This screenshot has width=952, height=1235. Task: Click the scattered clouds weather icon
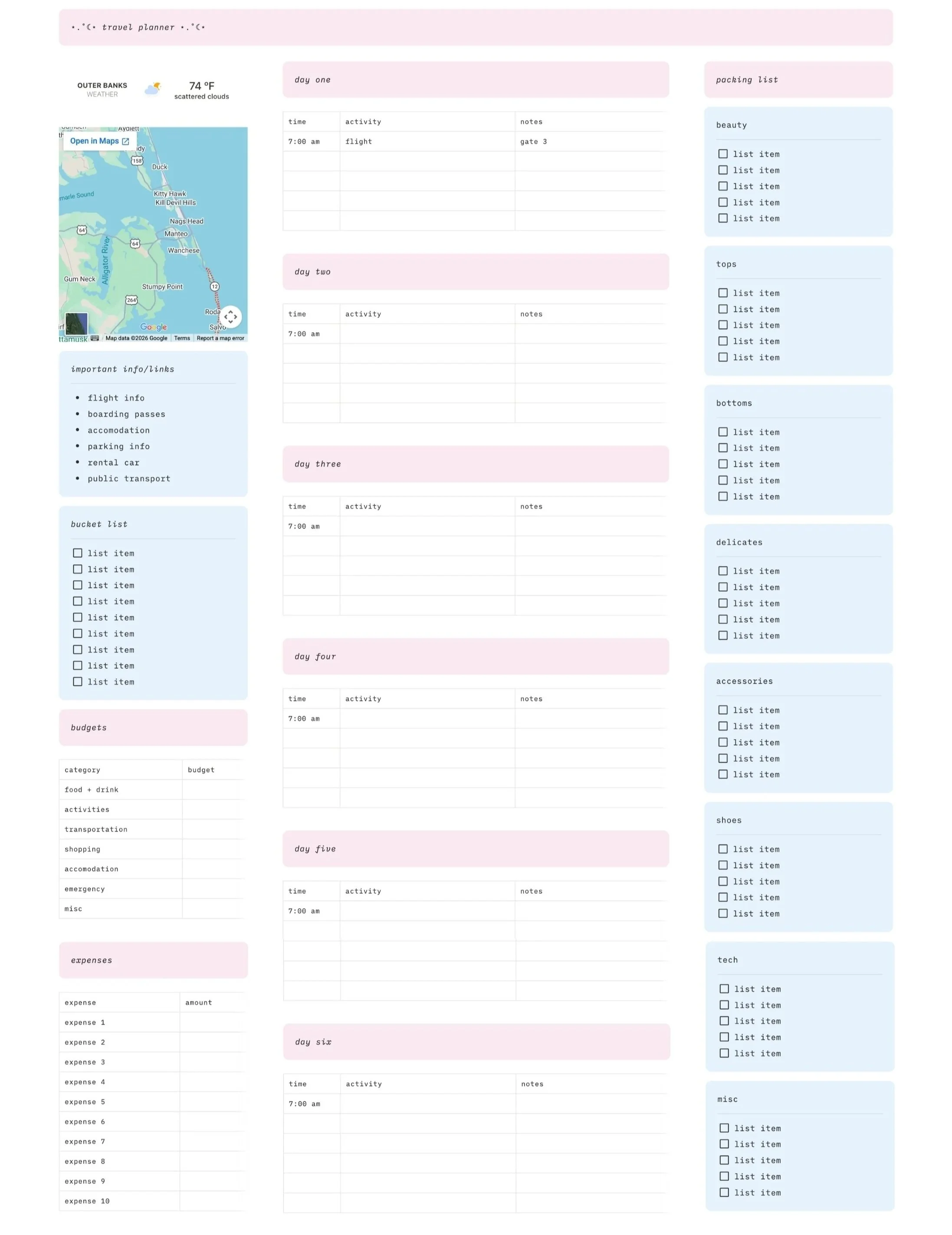pos(153,89)
